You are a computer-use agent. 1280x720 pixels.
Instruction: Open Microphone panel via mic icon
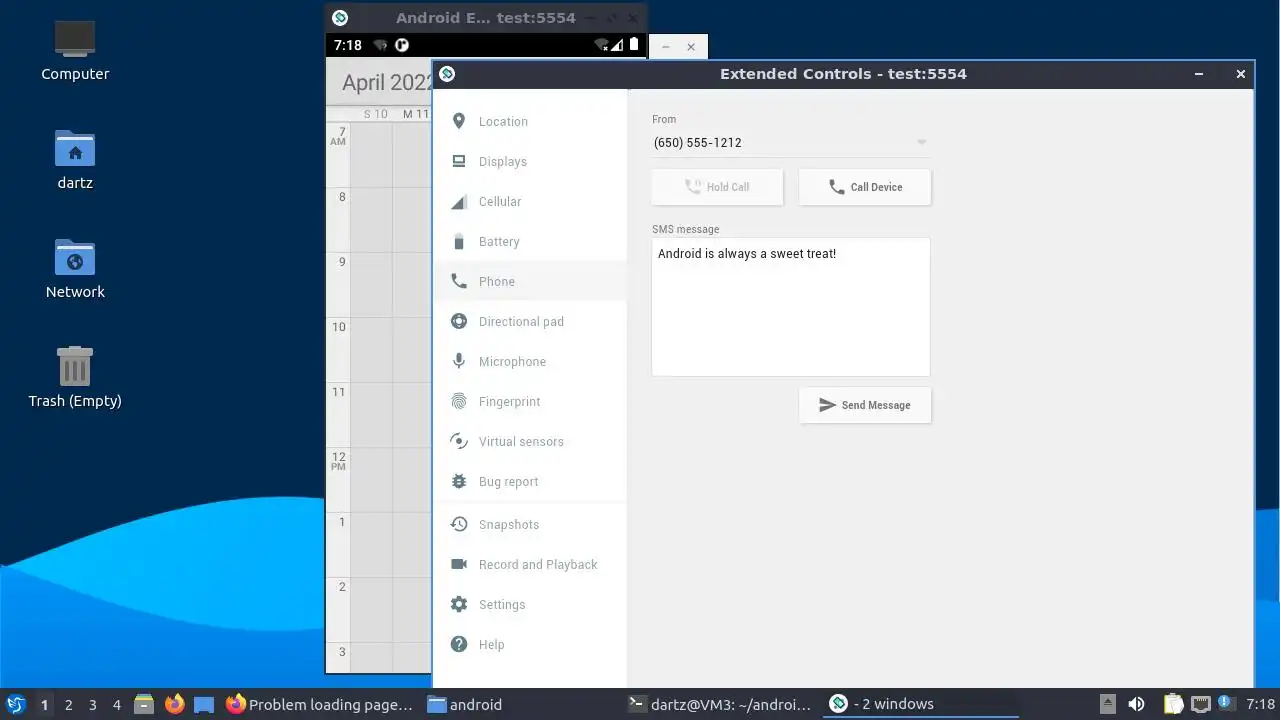click(x=459, y=361)
